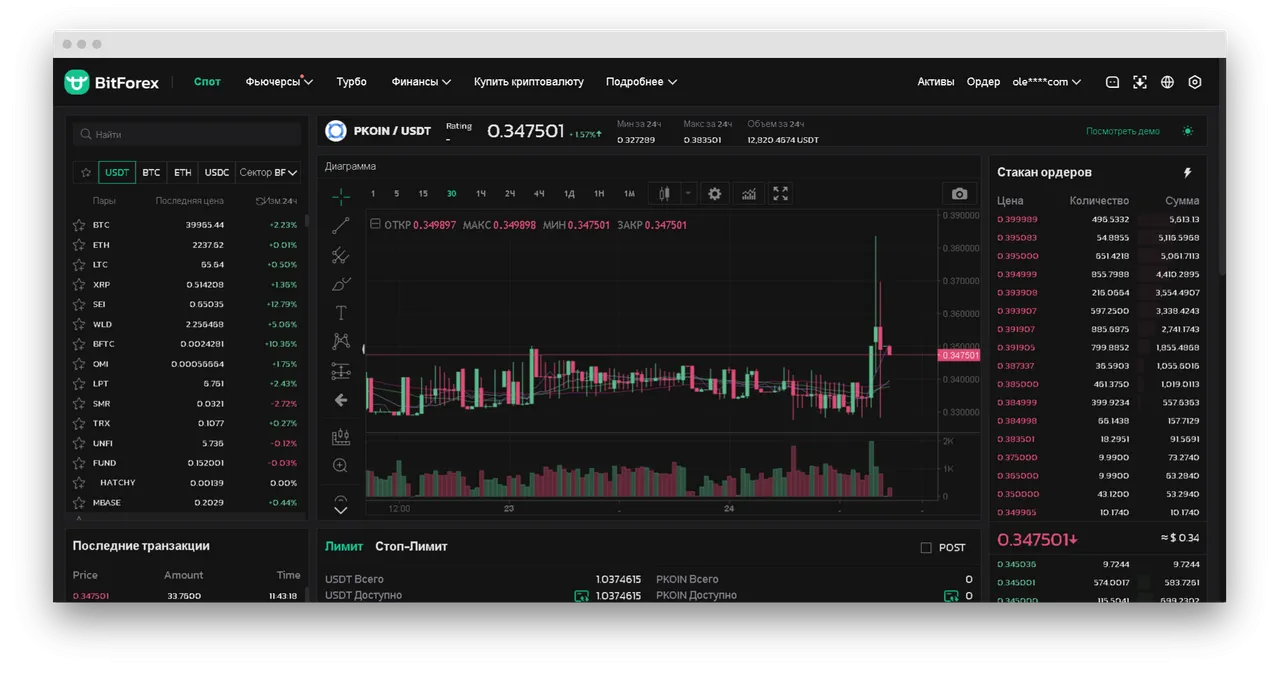Click the left back arrow chart tool
Viewport: 1280px width, 679px height.
341,400
